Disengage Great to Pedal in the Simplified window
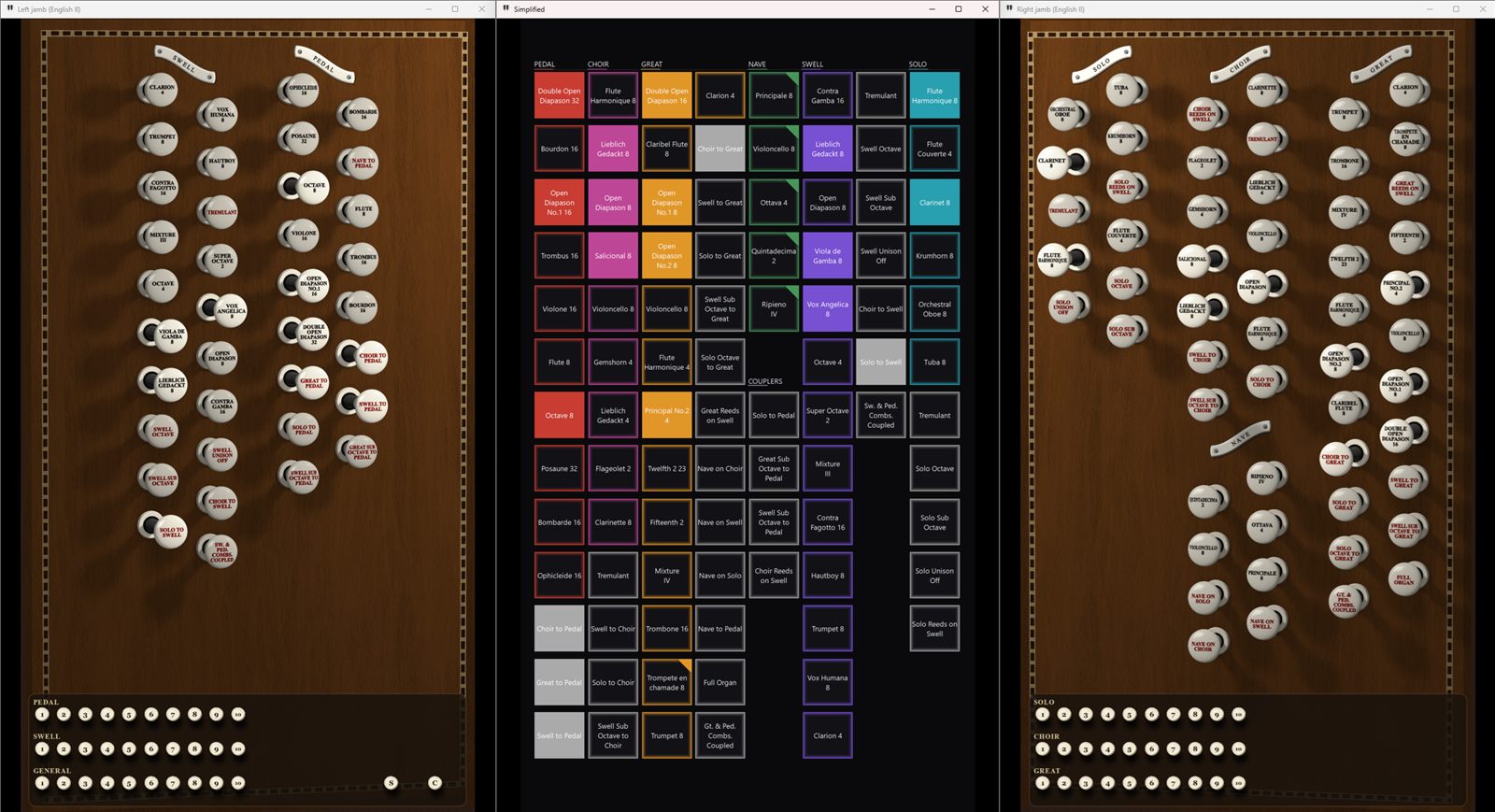Screen dimensions: 1495x812 pyautogui.click(x=559, y=682)
